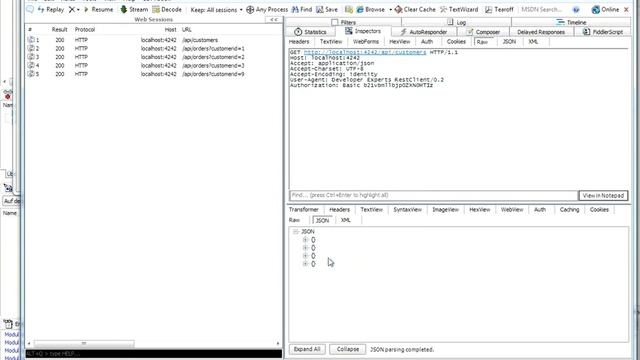Click the sessions horizontal scrollbar
Image resolution: width=640 pixels, height=360 pixels.
point(84,343)
